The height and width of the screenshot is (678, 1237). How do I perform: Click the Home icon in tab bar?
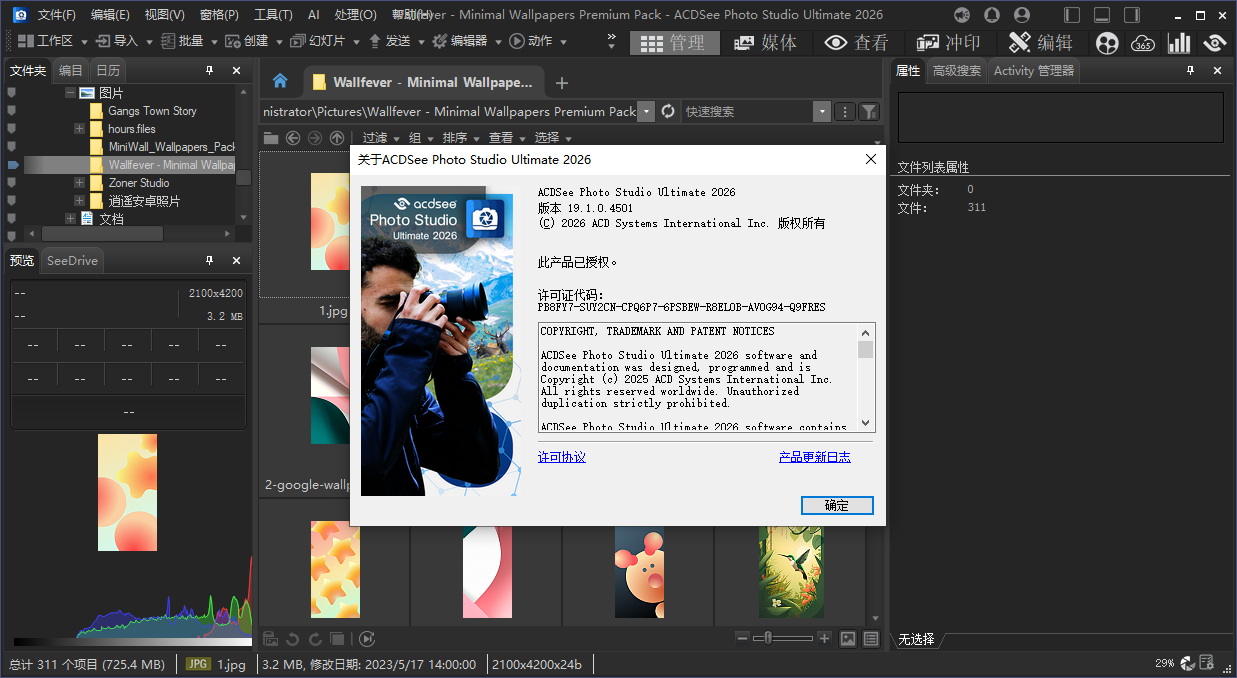[280, 82]
